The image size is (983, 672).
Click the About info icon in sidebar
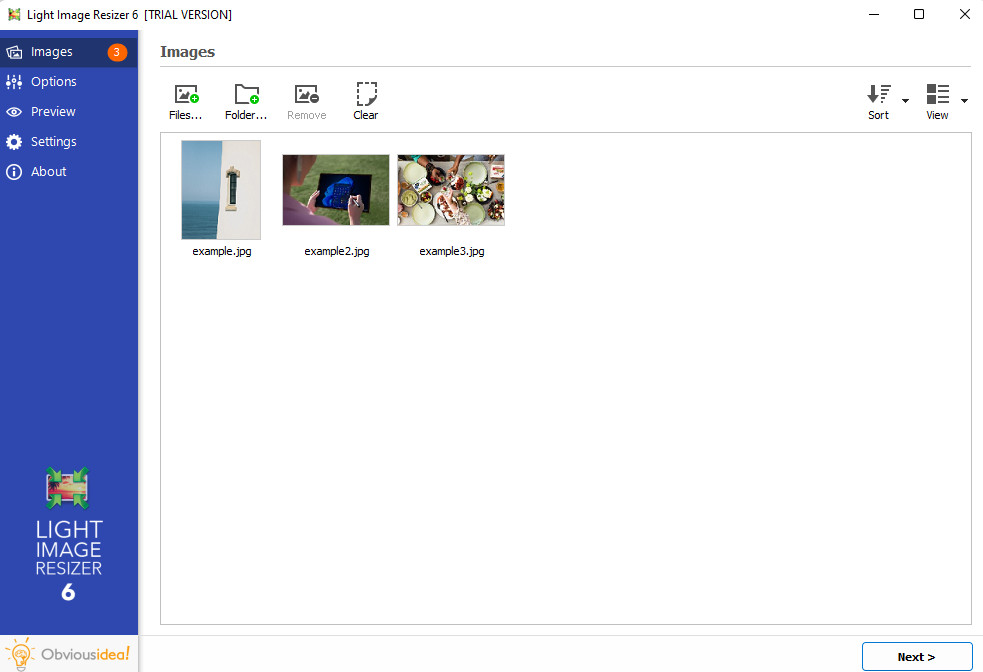[14, 172]
